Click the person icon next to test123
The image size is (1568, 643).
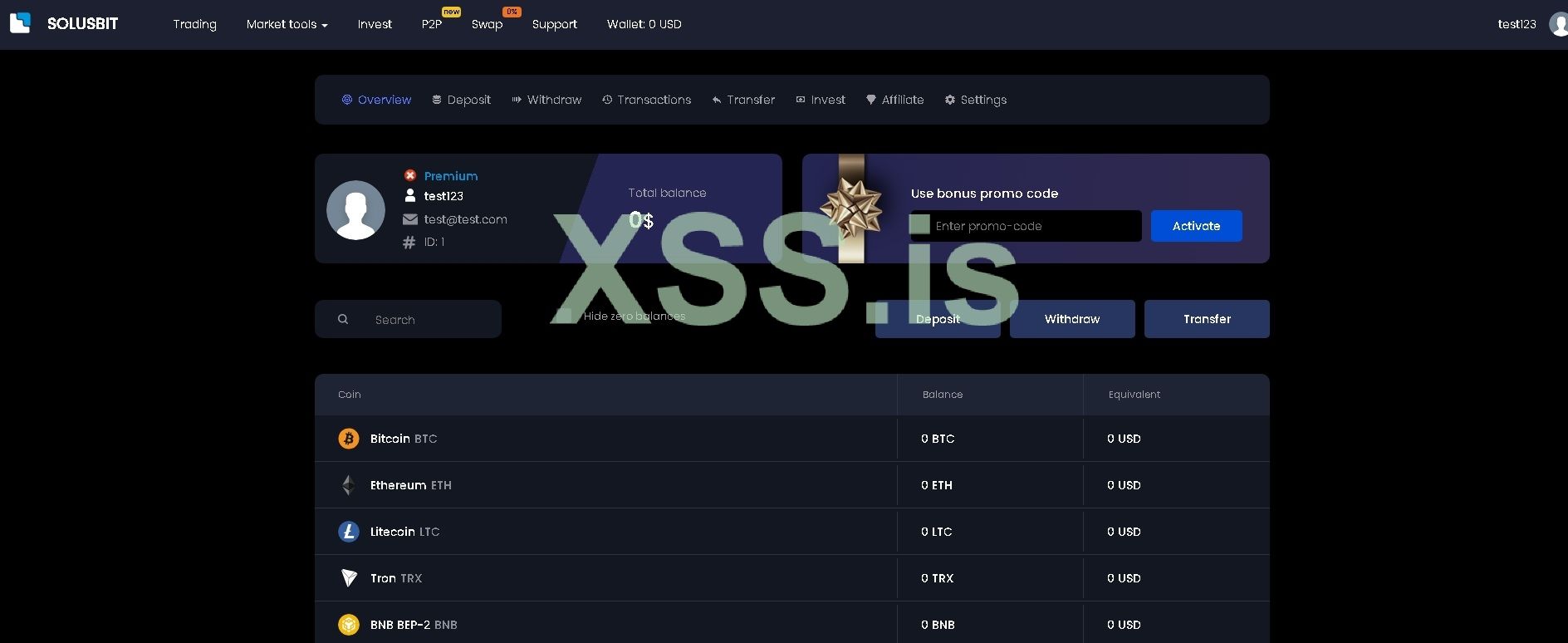tap(409, 195)
